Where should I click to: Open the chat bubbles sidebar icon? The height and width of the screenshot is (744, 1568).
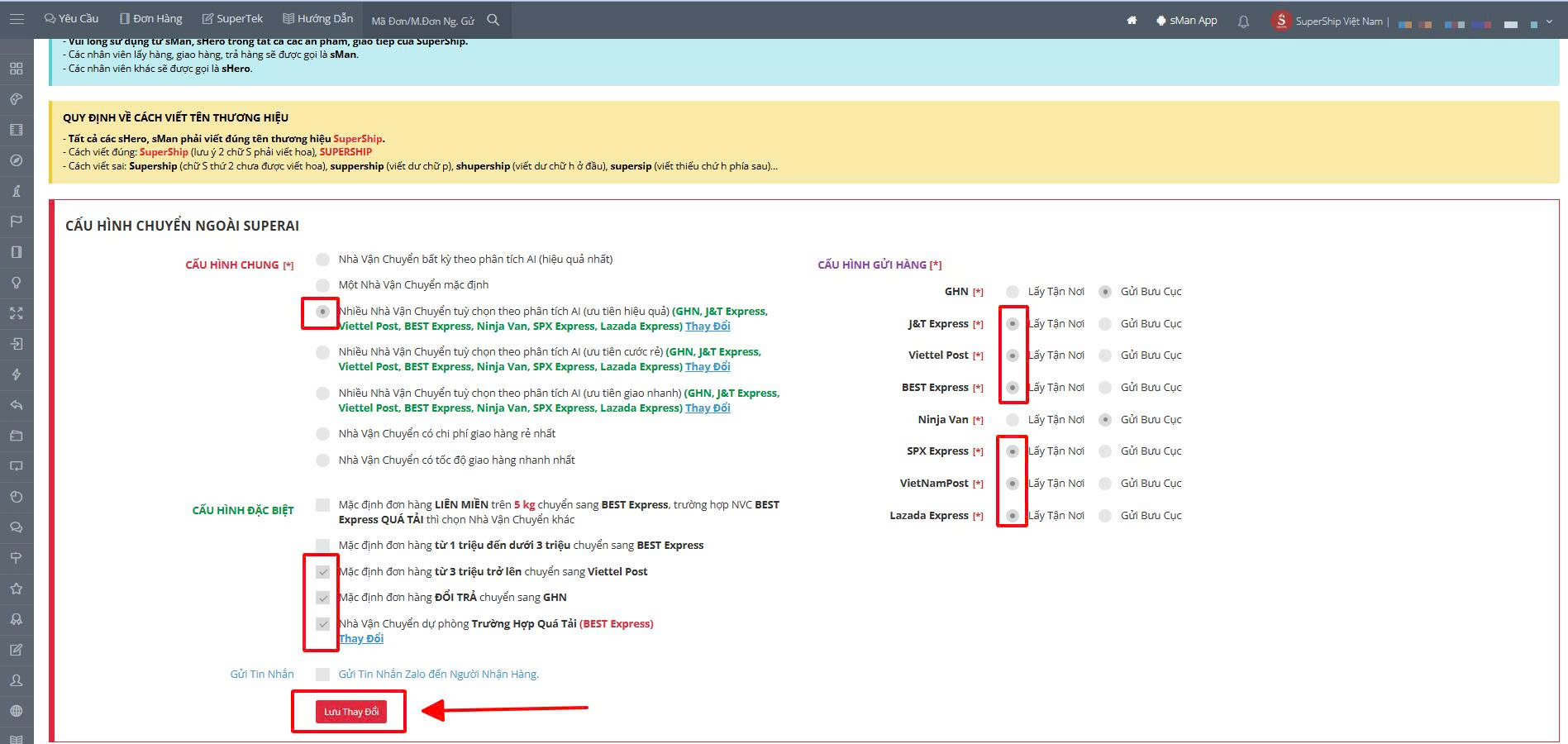click(x=17, y=527)
